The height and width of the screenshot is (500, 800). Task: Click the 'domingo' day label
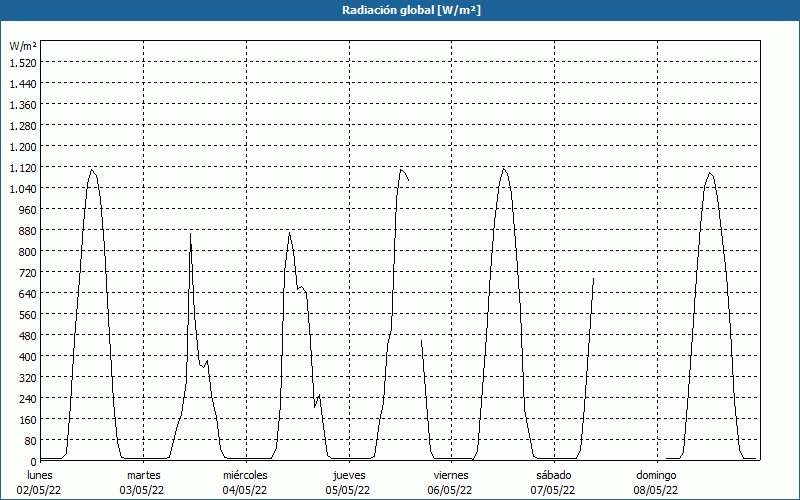click(x=656, y=475)
